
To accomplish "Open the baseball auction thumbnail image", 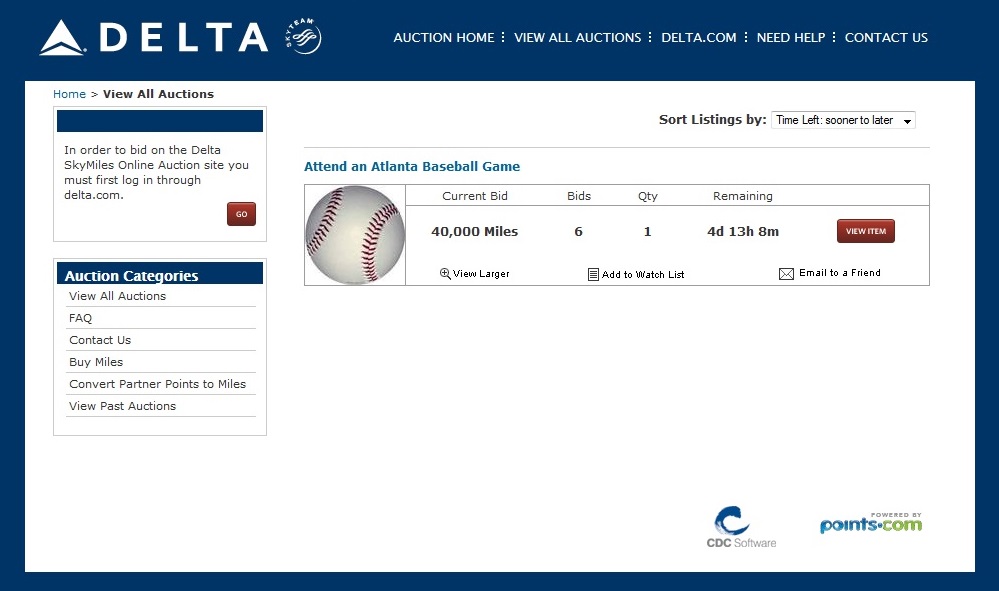I will coord(355,235).
